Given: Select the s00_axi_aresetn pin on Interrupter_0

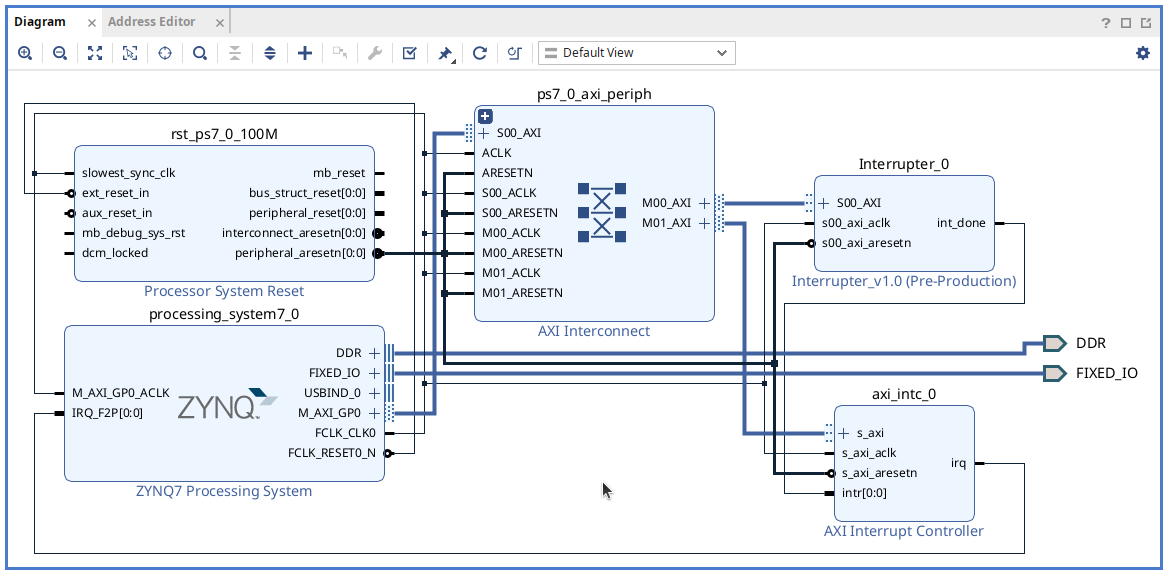Looking at the screenshot, I should (866, 243).
